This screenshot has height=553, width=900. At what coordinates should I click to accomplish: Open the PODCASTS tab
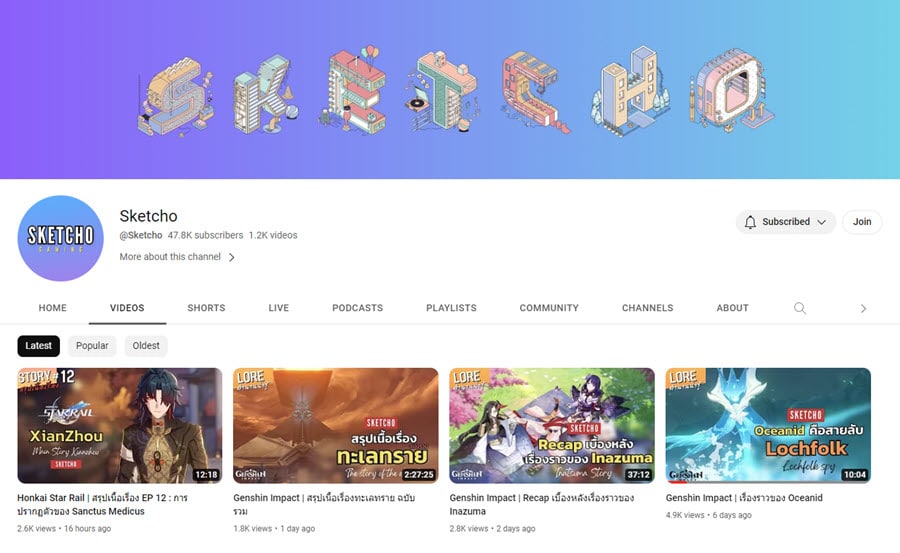pyautogui.click(x=357, y=308)
